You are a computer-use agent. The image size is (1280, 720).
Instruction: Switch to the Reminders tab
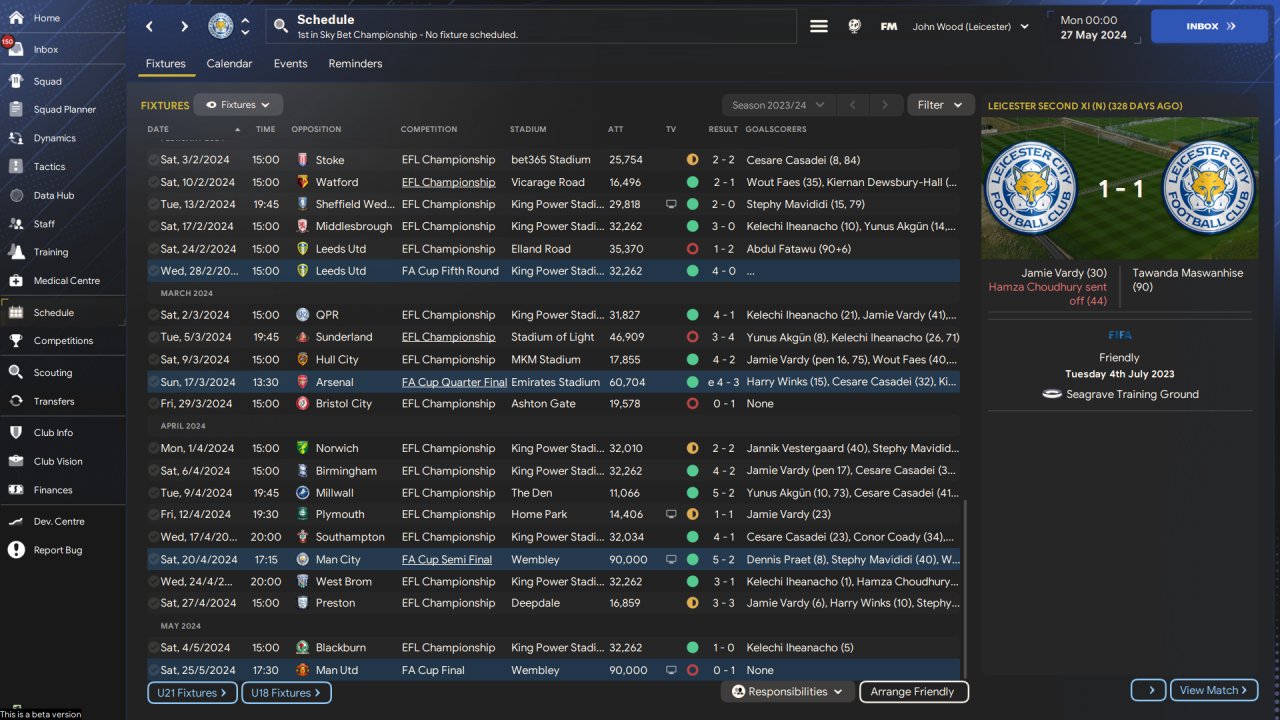point(355,64)
